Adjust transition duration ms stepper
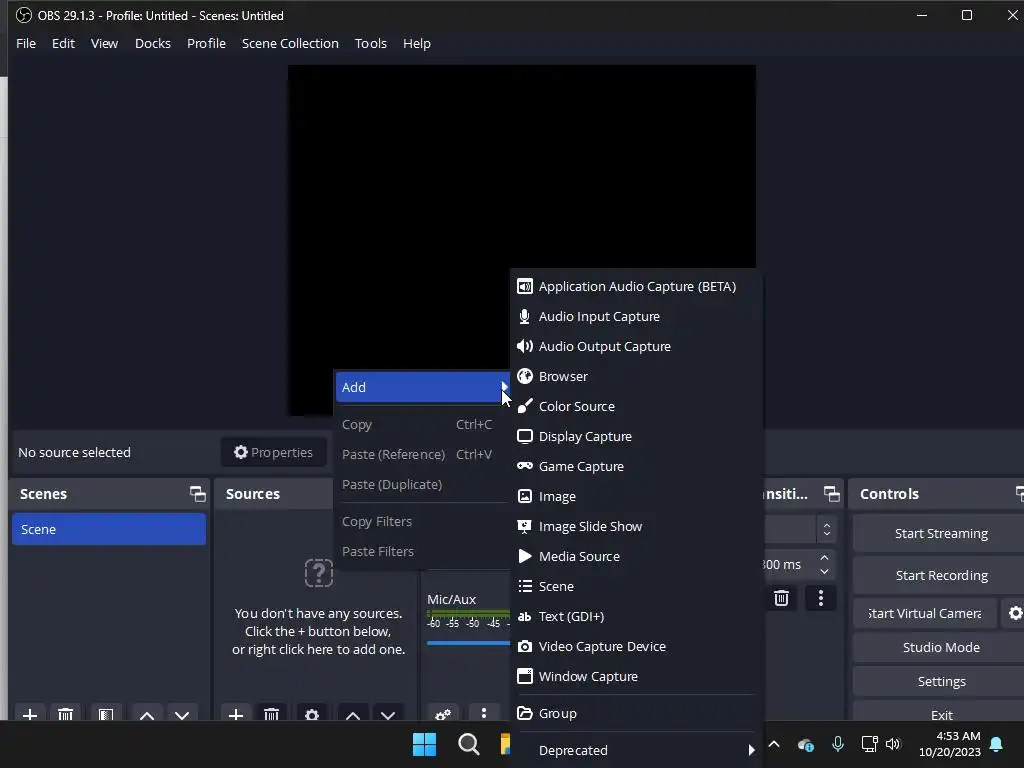 click(825, 565)
